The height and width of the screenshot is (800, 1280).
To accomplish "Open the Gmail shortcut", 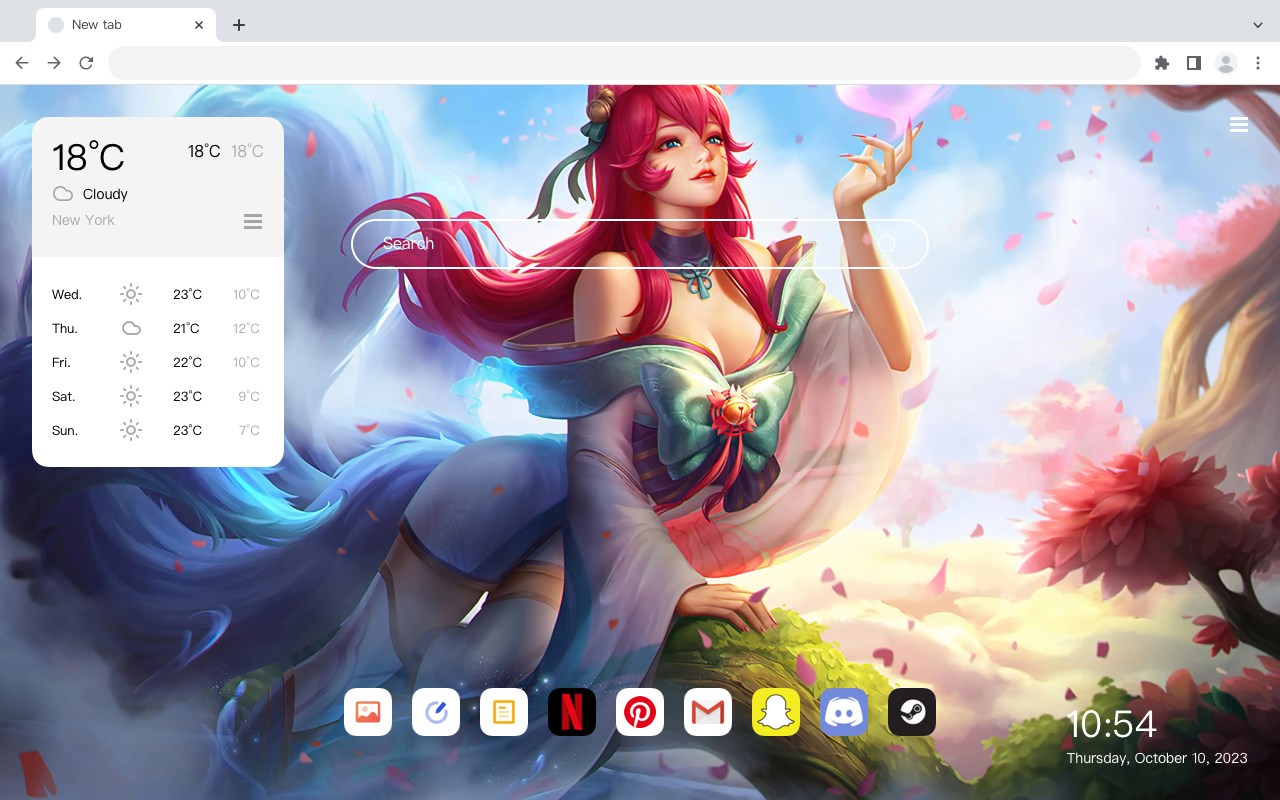I will 708,712.
